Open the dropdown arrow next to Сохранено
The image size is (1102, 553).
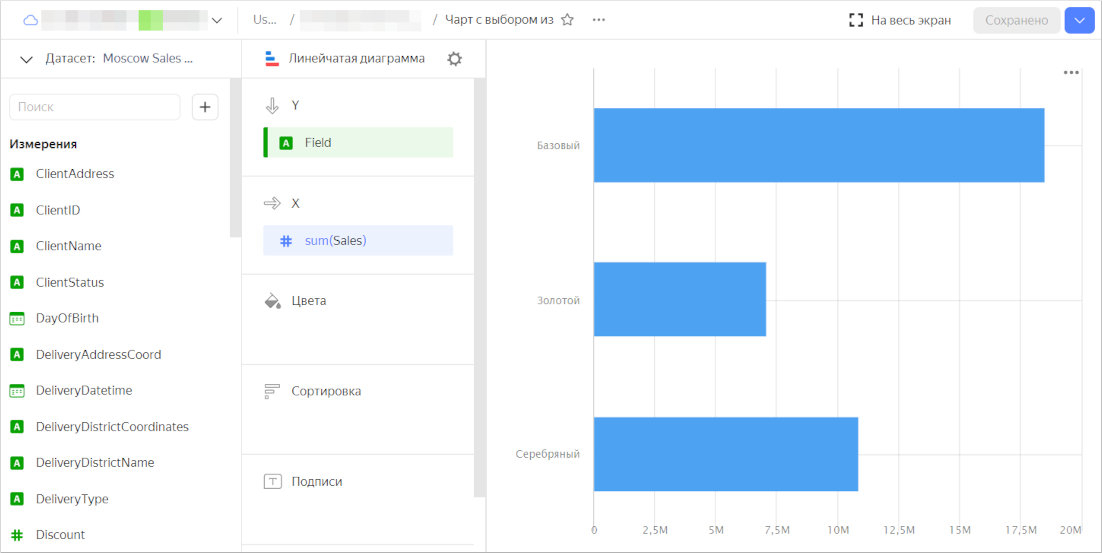click(1079, 20)
